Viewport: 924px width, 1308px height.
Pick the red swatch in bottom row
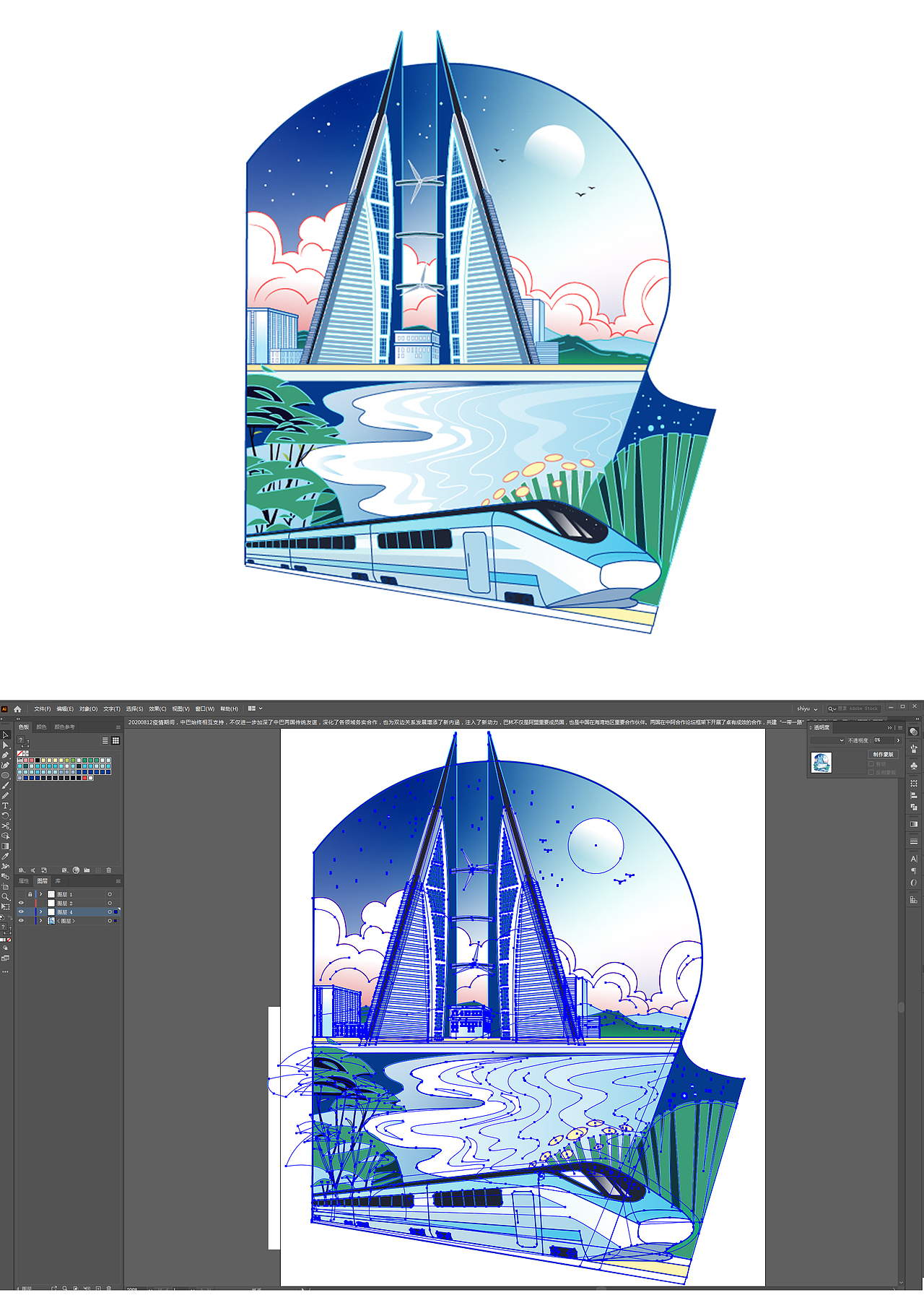84,778
